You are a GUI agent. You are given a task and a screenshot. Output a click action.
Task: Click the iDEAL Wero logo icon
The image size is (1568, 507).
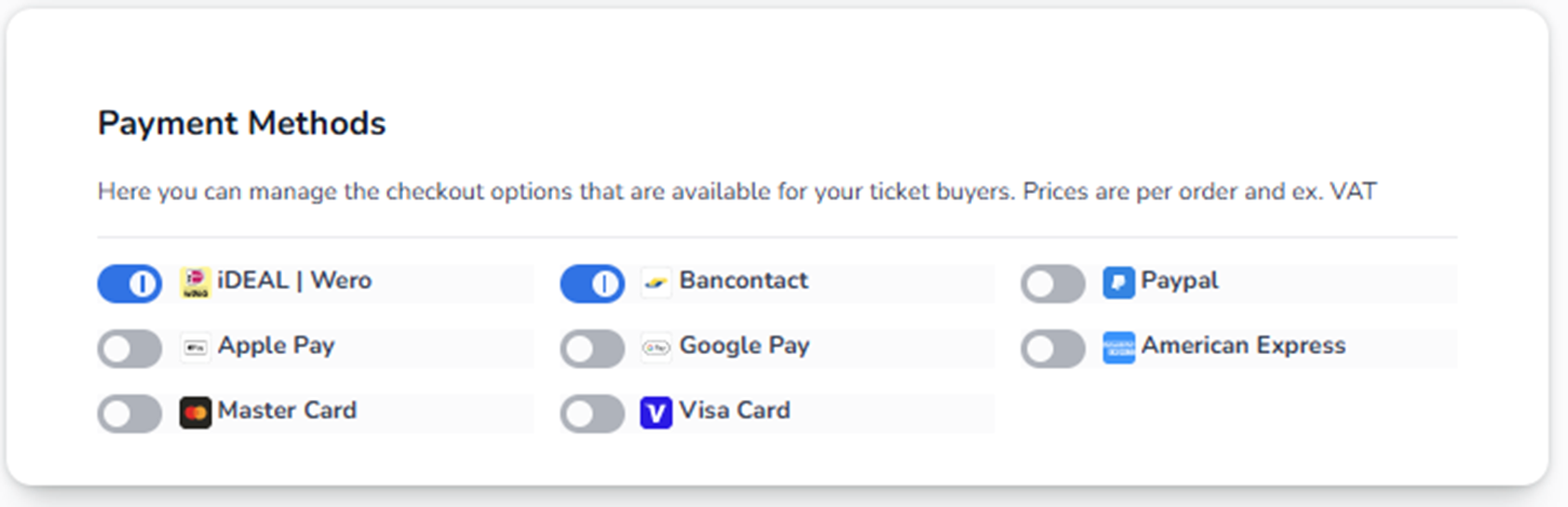point(196,282)
